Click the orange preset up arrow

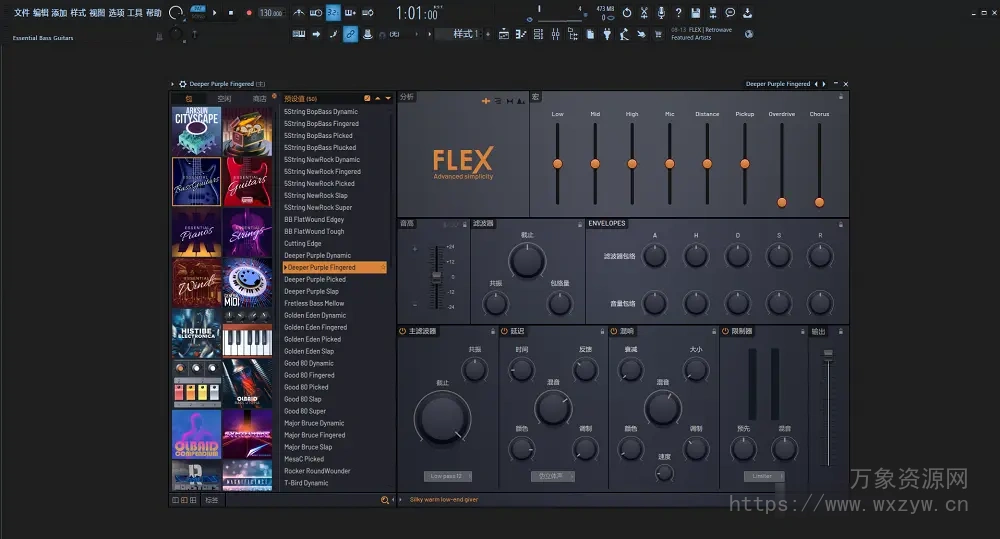click(378, 98)
